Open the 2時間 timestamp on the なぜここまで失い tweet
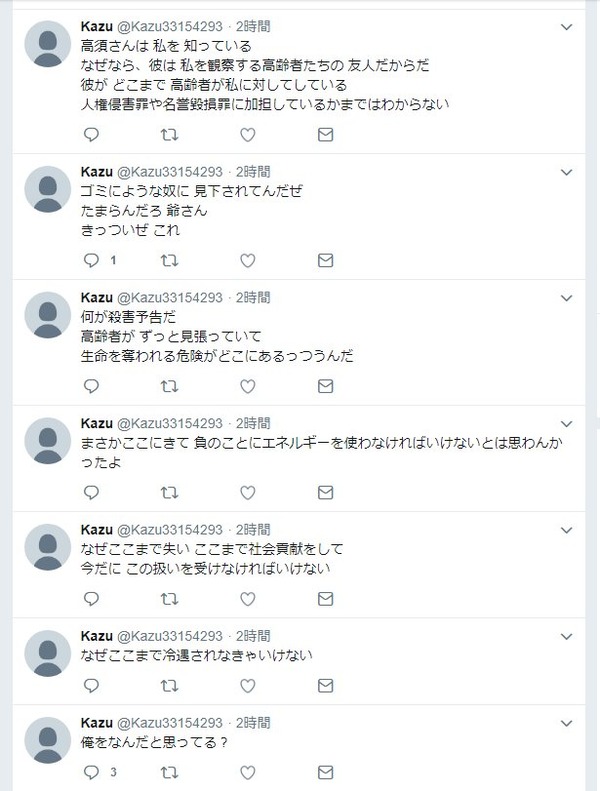The height and width of the screenshot is (791, 600). pyautogui.click(x=253, y=530)
